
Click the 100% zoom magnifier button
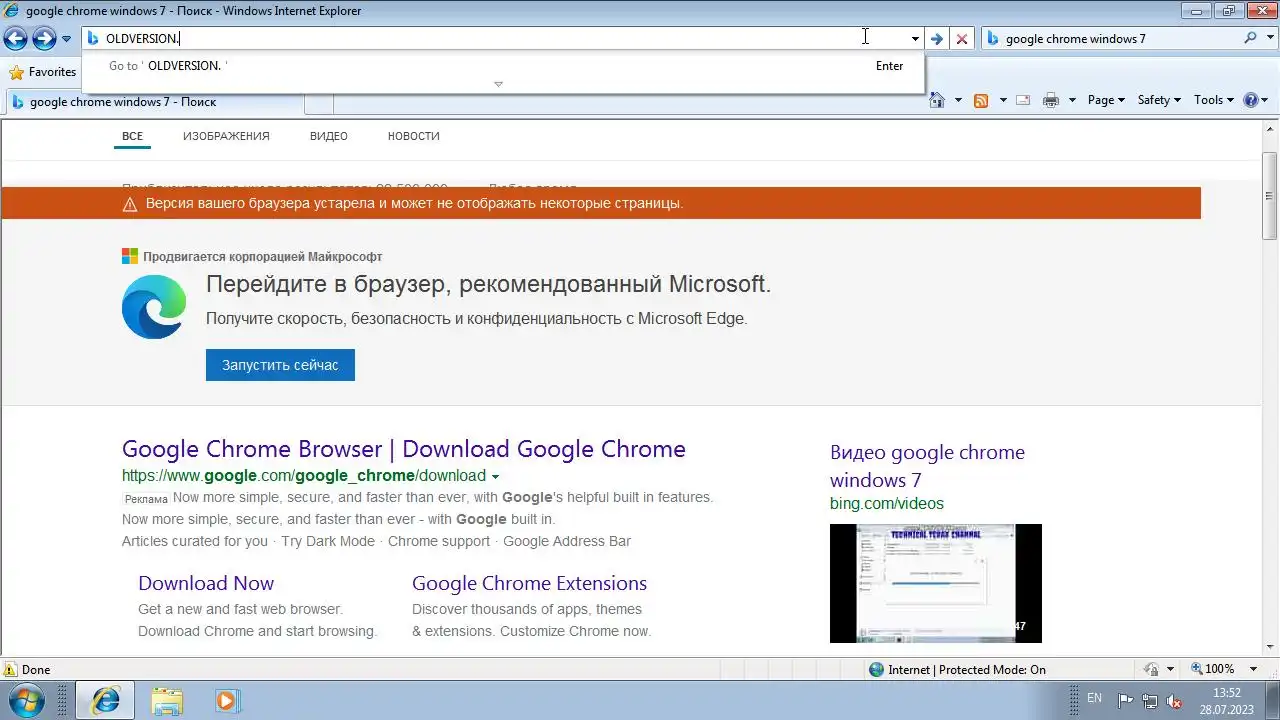pyautogui.click(x=1213, y=670)
